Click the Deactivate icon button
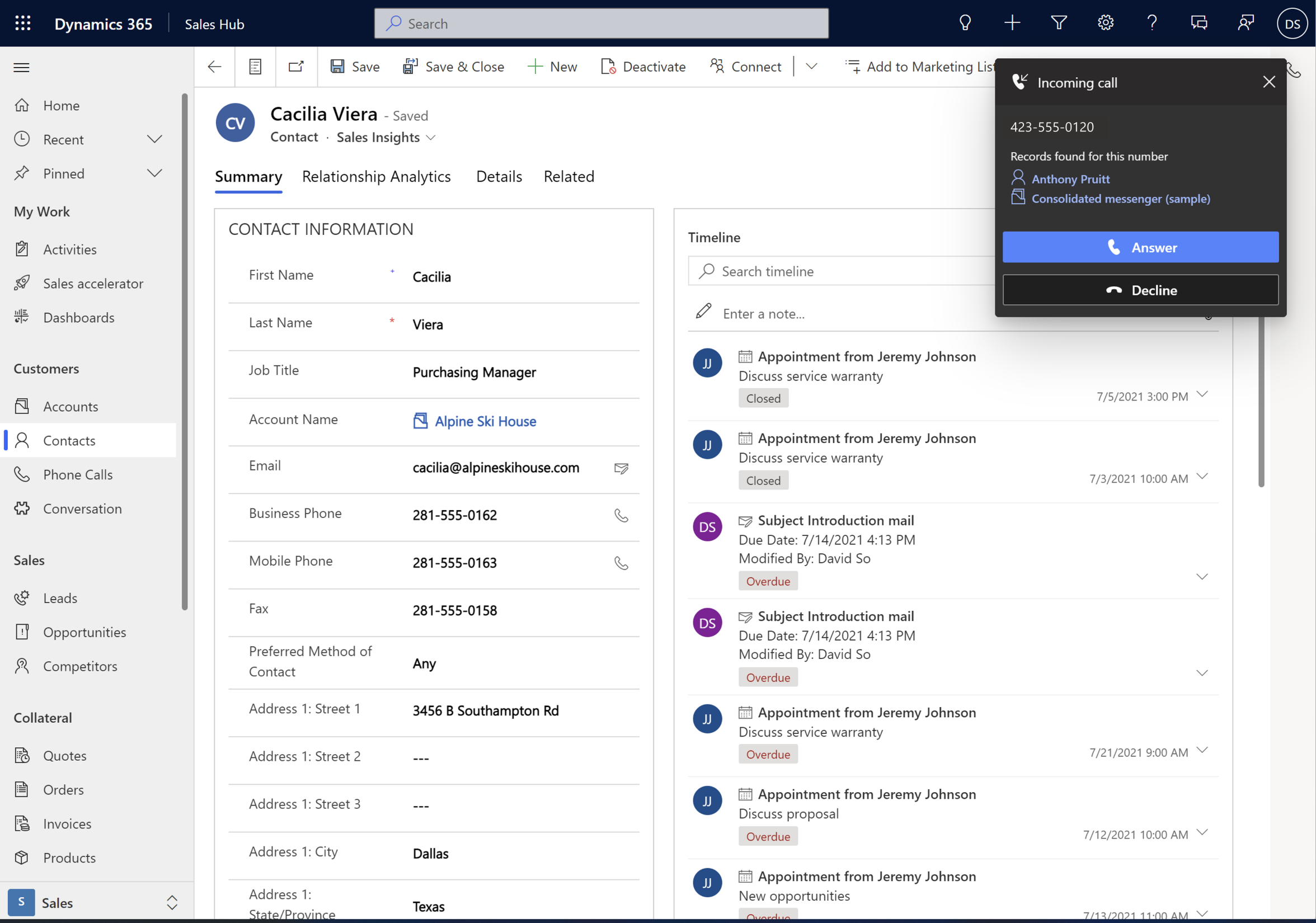1316x923 pixels. (x=607, y=66)
